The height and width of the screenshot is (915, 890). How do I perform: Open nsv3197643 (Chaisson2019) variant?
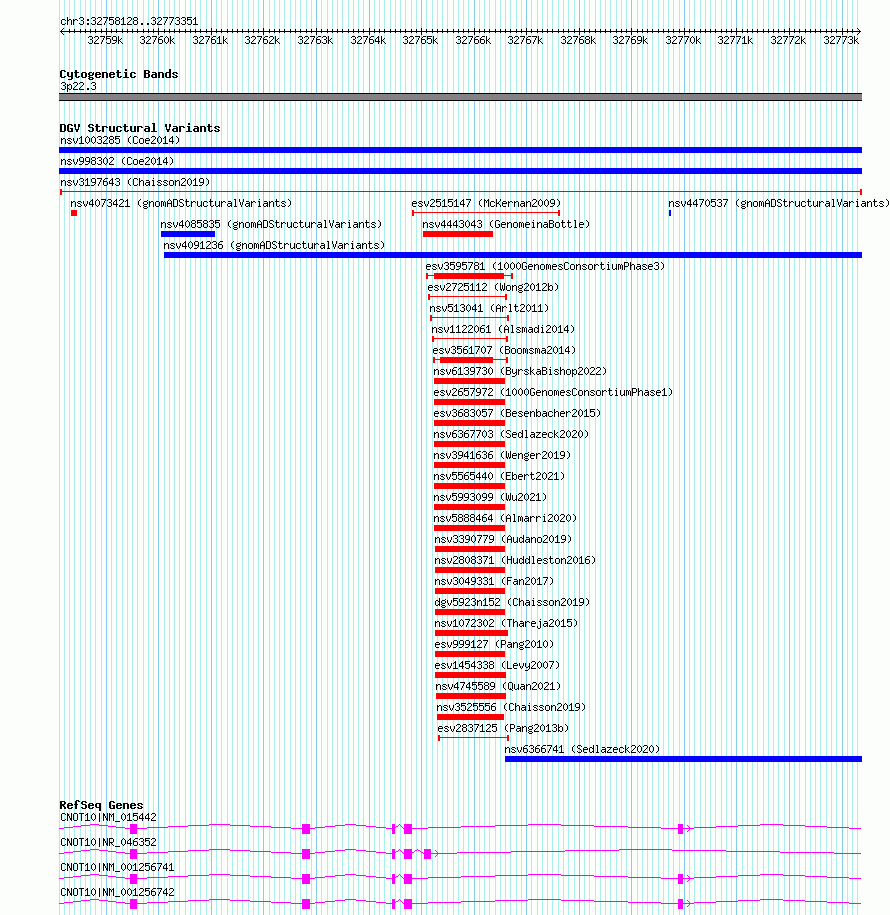pos(135,183)
